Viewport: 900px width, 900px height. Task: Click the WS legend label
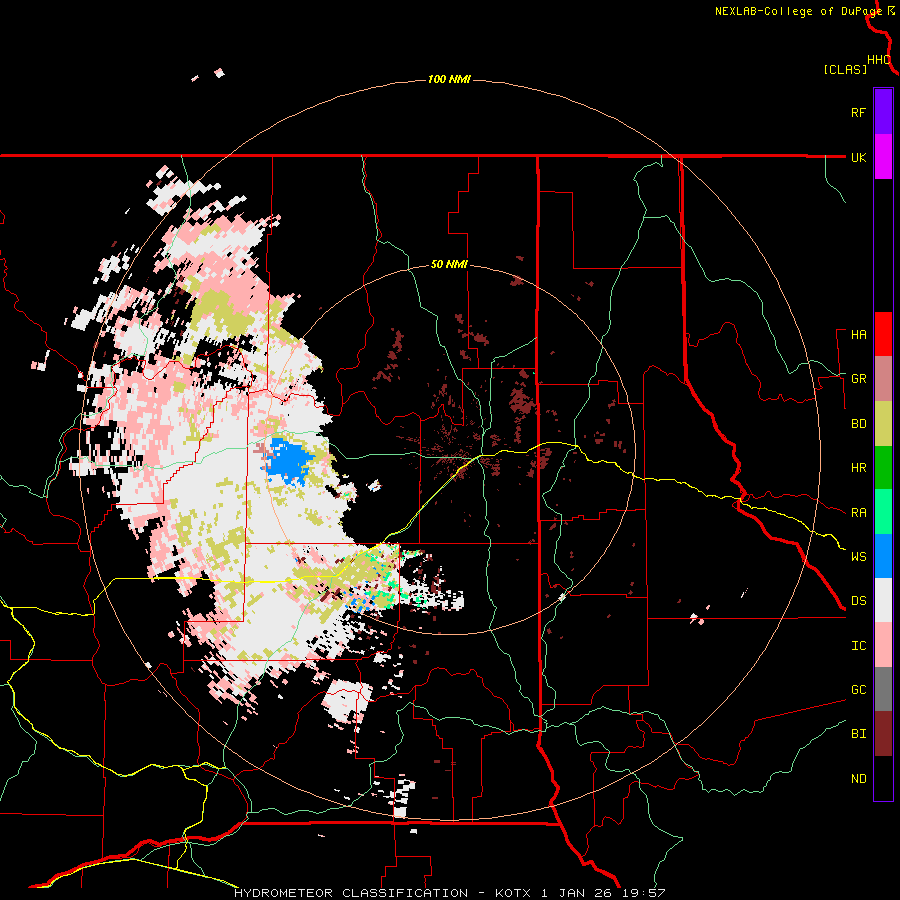[x=859, y=557]
